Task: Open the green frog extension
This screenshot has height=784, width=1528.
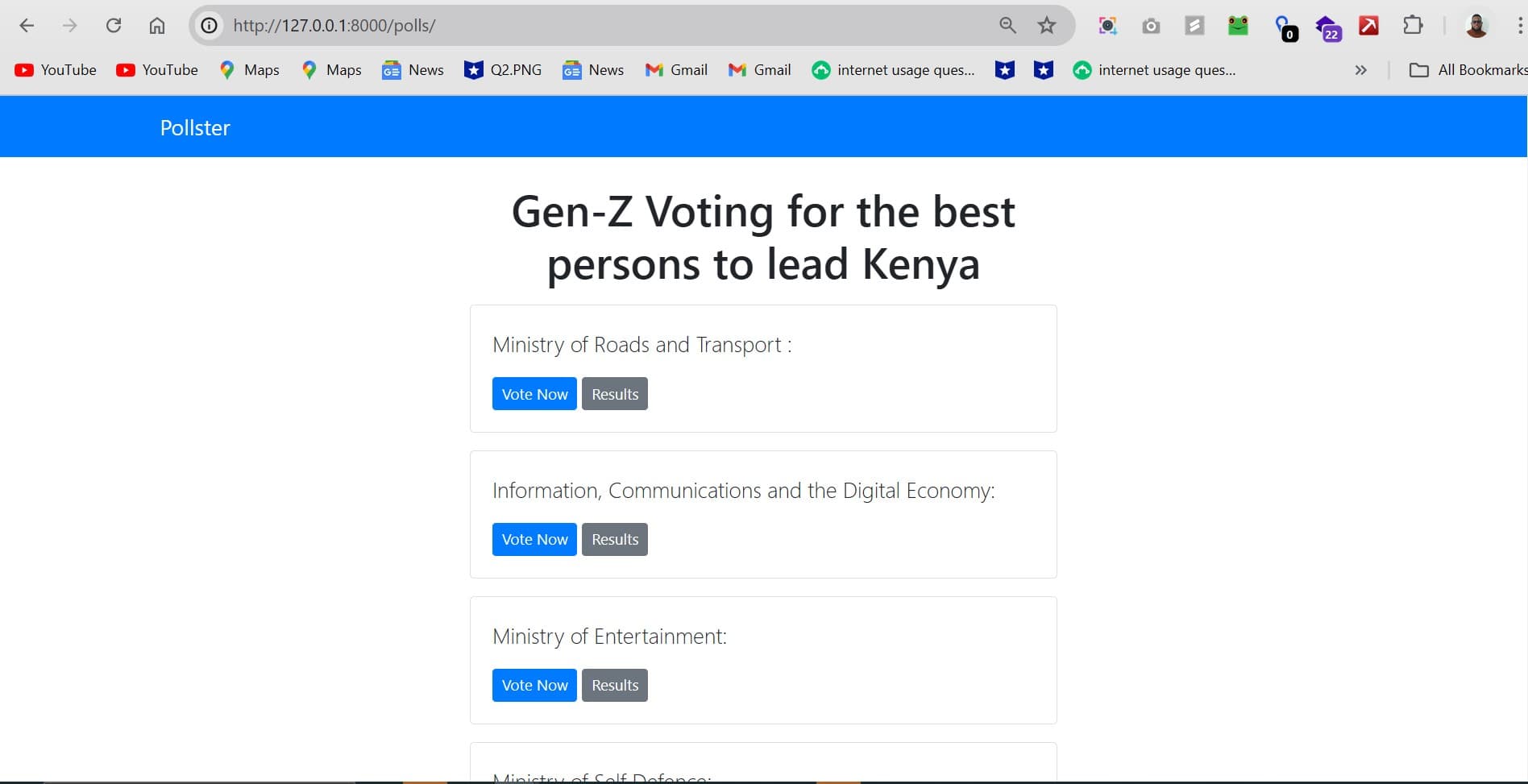Action: pyautogui.click(x=1238, y=25)
